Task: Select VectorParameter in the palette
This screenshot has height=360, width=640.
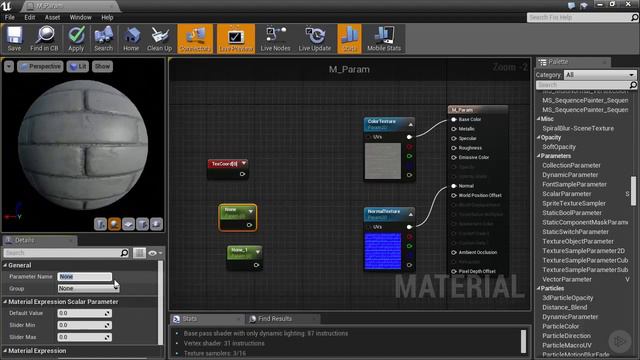Action: 567,280
